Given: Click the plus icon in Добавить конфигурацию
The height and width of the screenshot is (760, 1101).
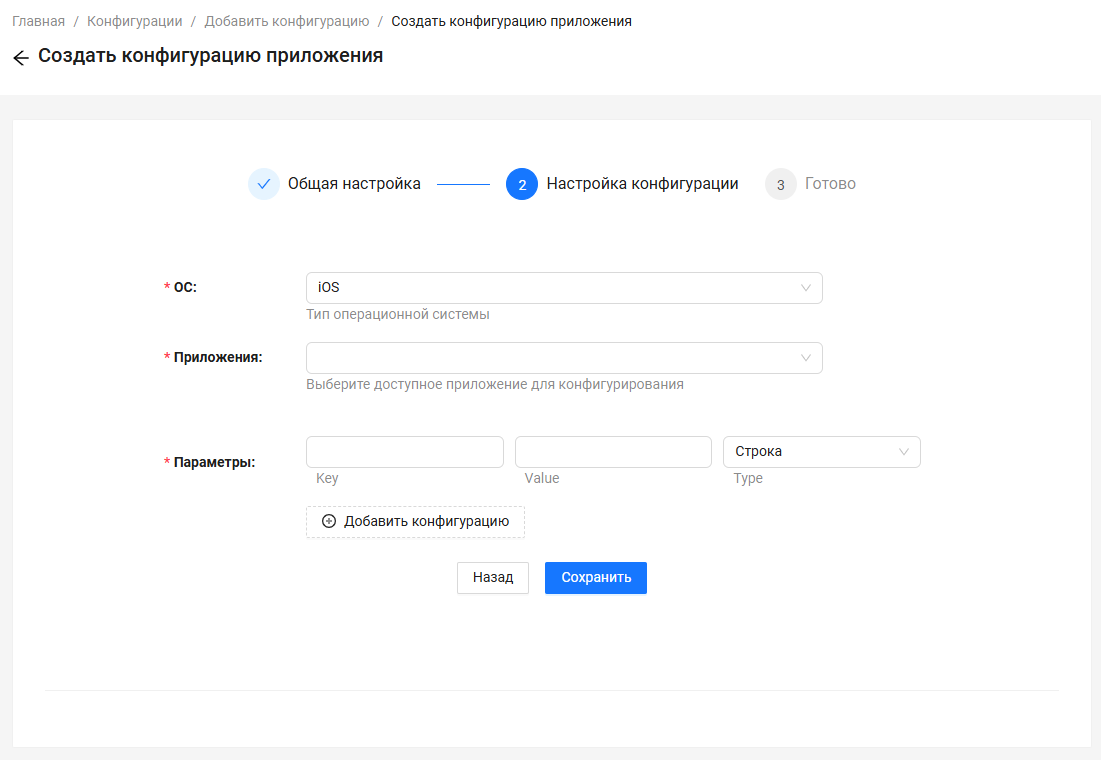Looking at the screenshot, I should coord(329,521).
